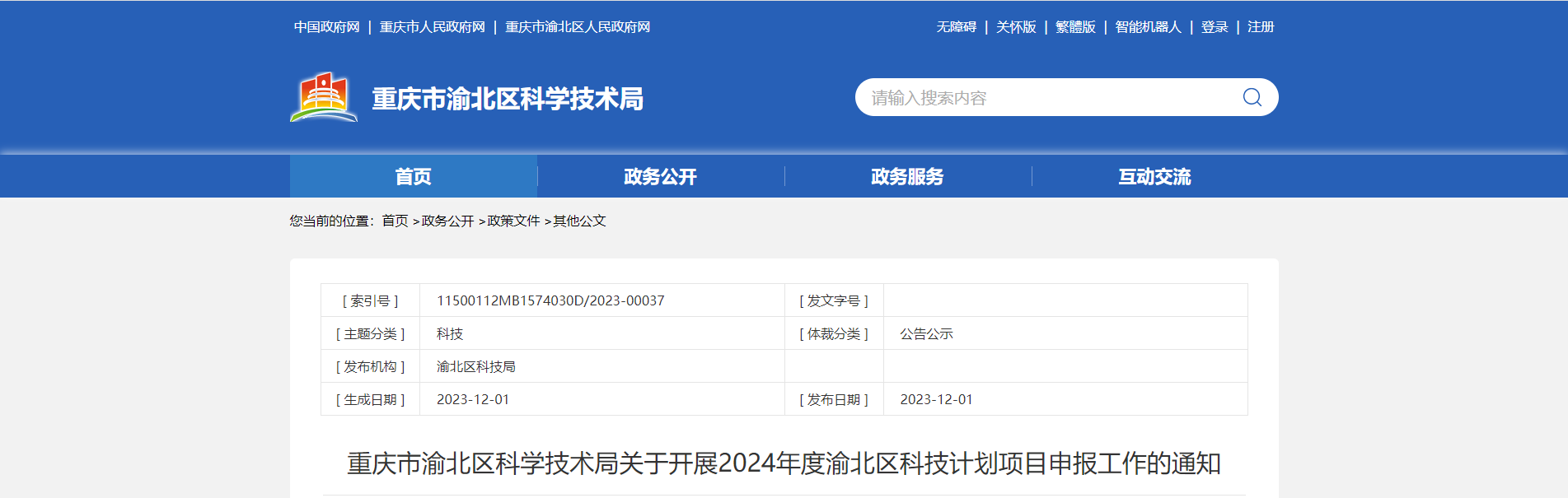The image size is (1568, 498).
Task: Click 首页 in the breadcrumb trail
Action: 395,221
